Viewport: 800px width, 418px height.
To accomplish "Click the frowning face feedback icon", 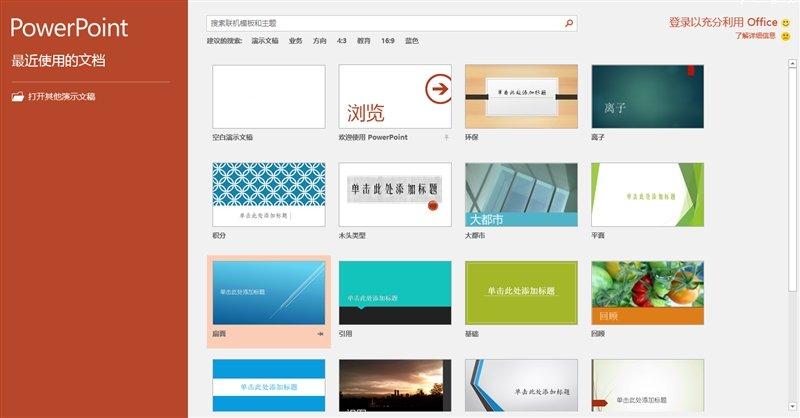I will click(x=786, y=36).
